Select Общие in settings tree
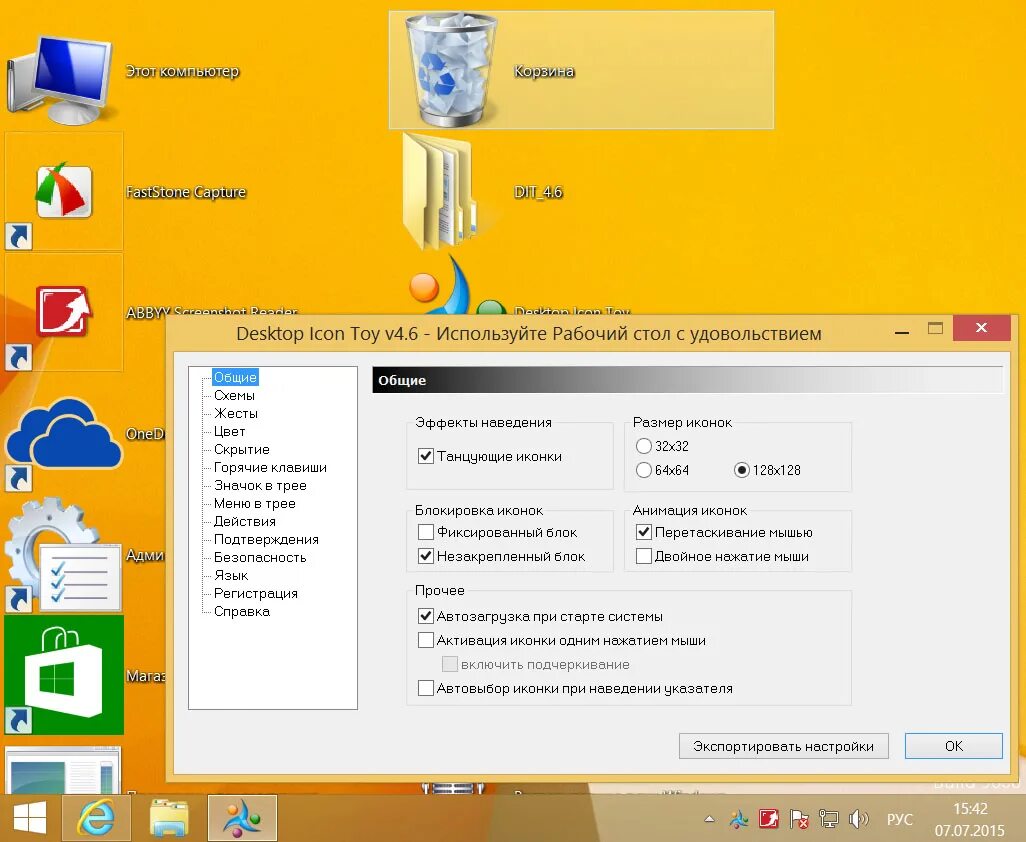Viewport: 1026px width, 842px height. pos(235,377)
